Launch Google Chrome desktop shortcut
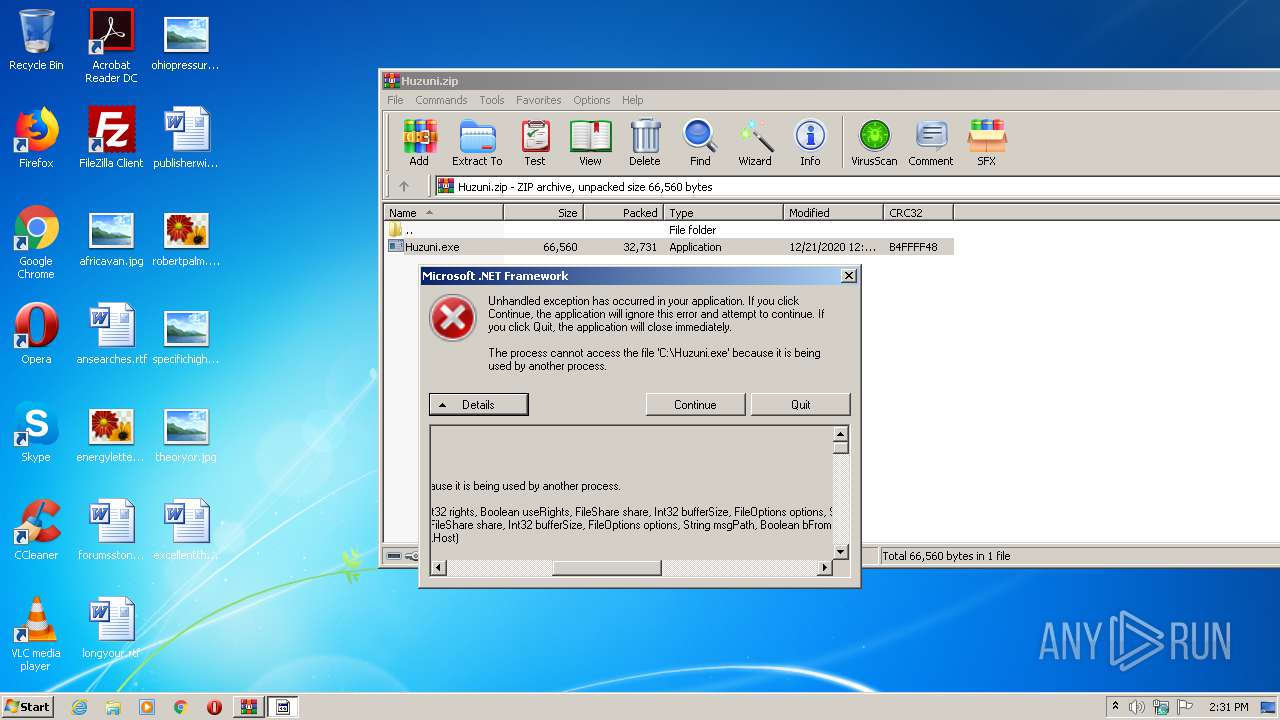 (x=36, y=243)
